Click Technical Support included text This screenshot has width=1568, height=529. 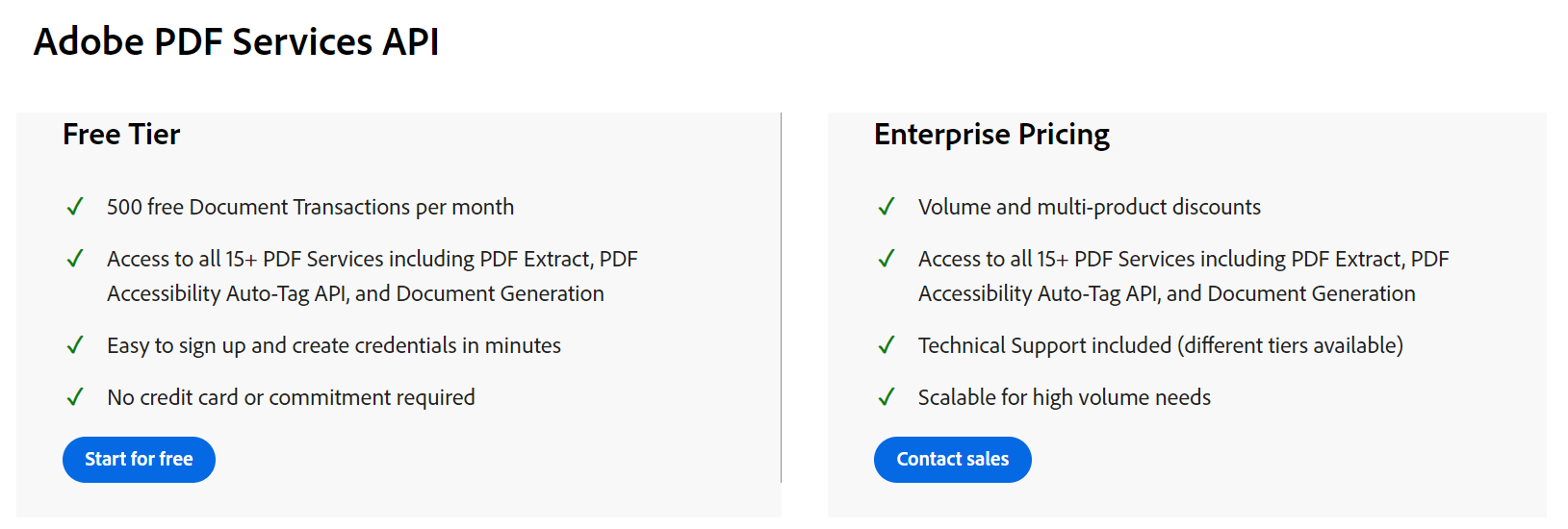[x=1160, y=346]
